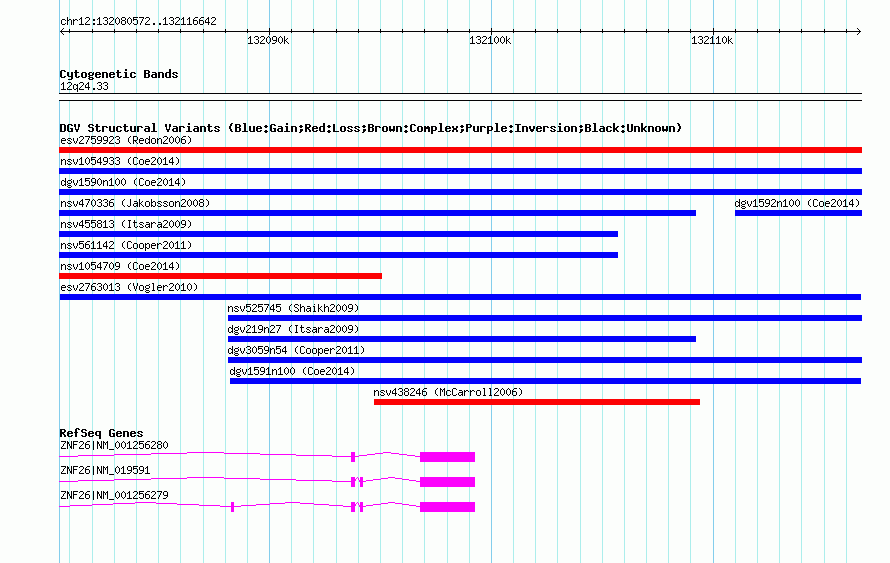Open variant label nsv1054933 (Coe2014)
890x563 pixels.
120,161
